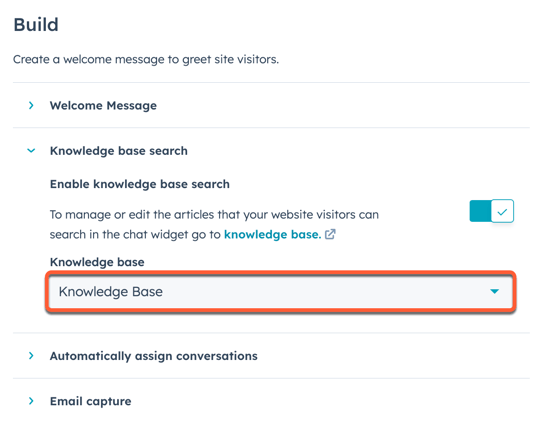Screen dimensions: 553x439
Task: Click 'Create a welcome message' description text
Action: 146,59
